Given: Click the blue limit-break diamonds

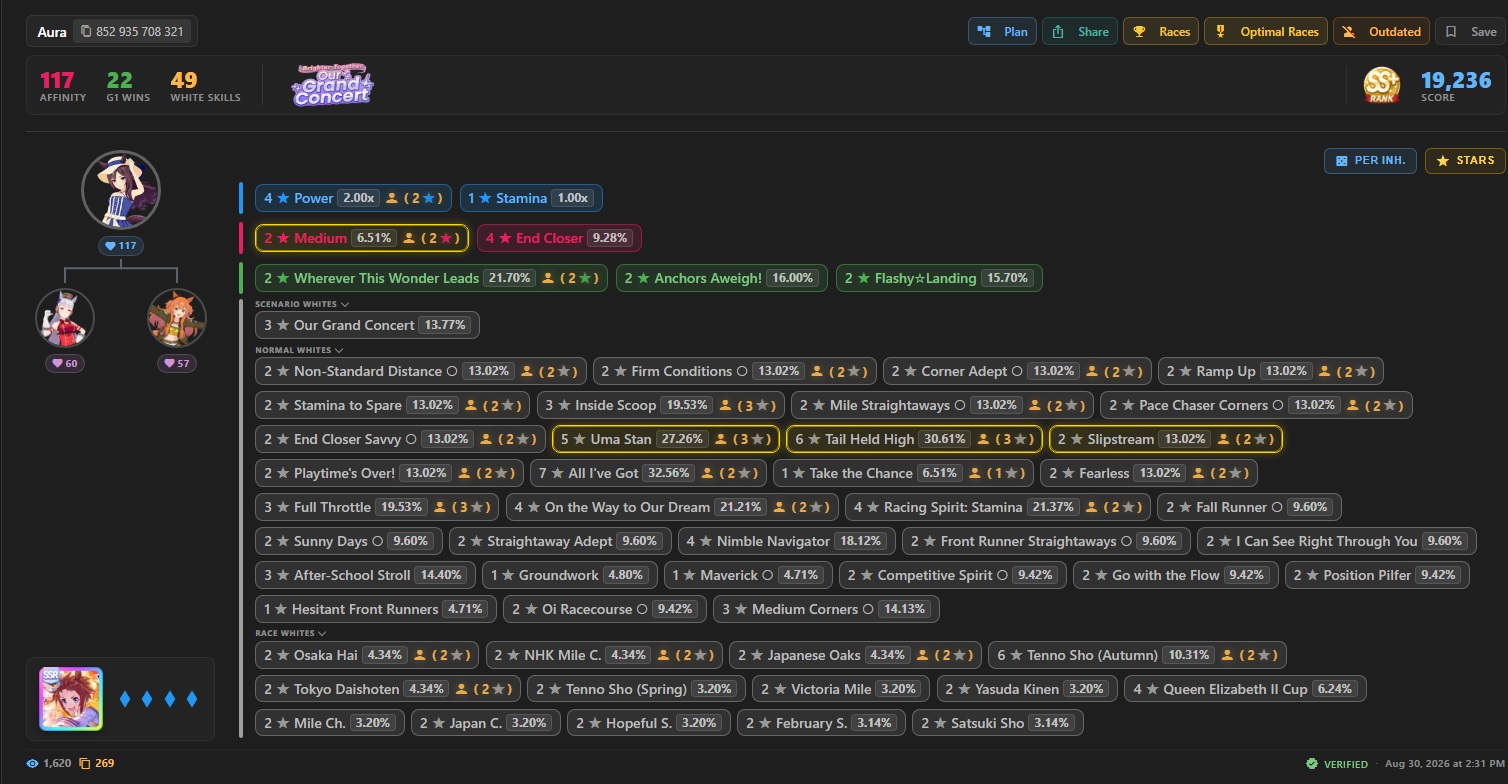Looking at the screenshot, I should click(159, 699).
